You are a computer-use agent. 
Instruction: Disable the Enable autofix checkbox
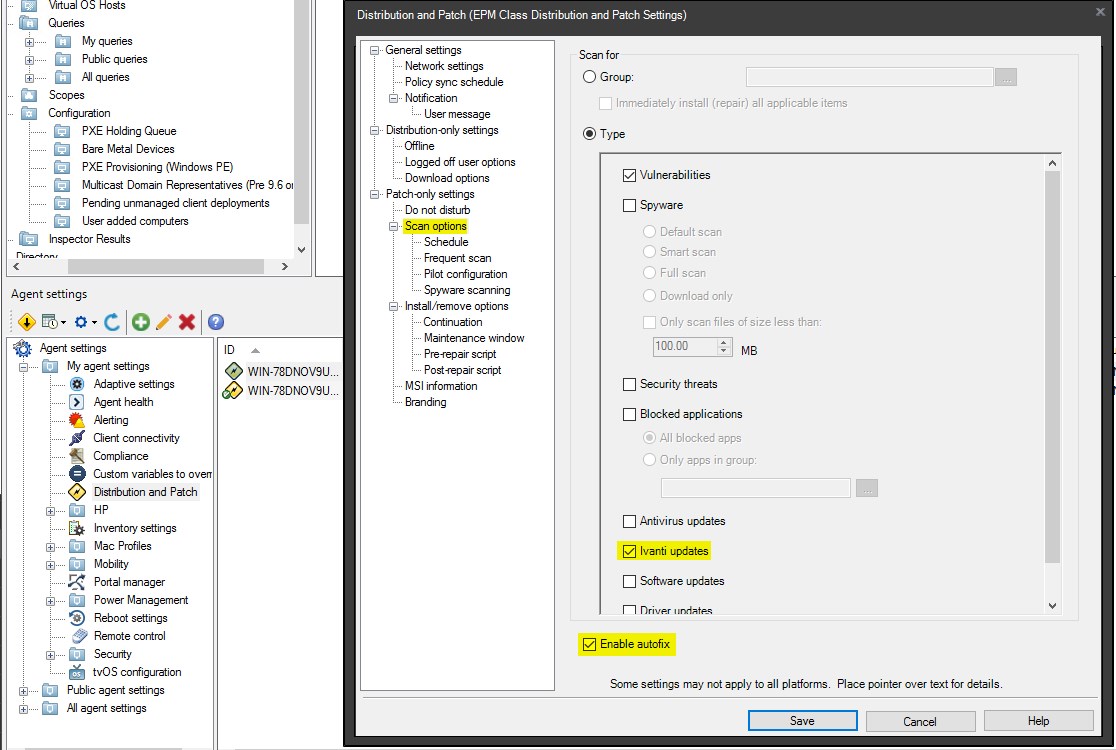(589, 644)
